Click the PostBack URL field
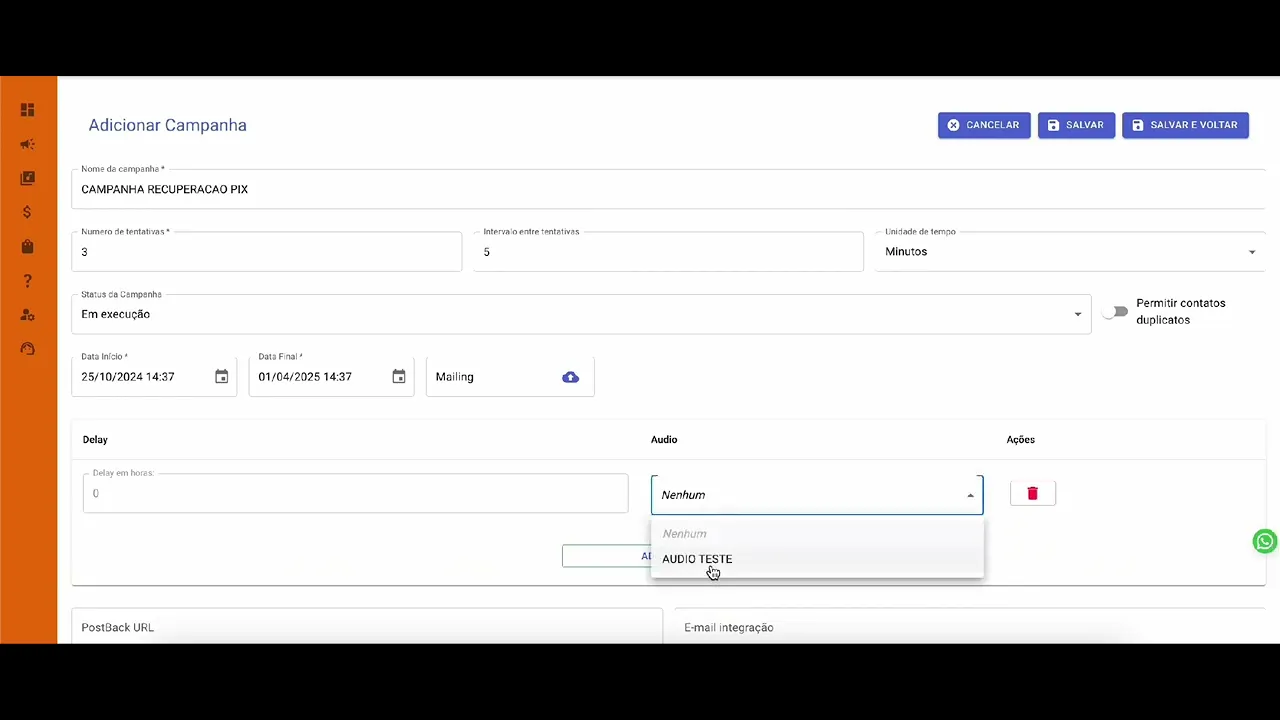 [x=367, y=627]
